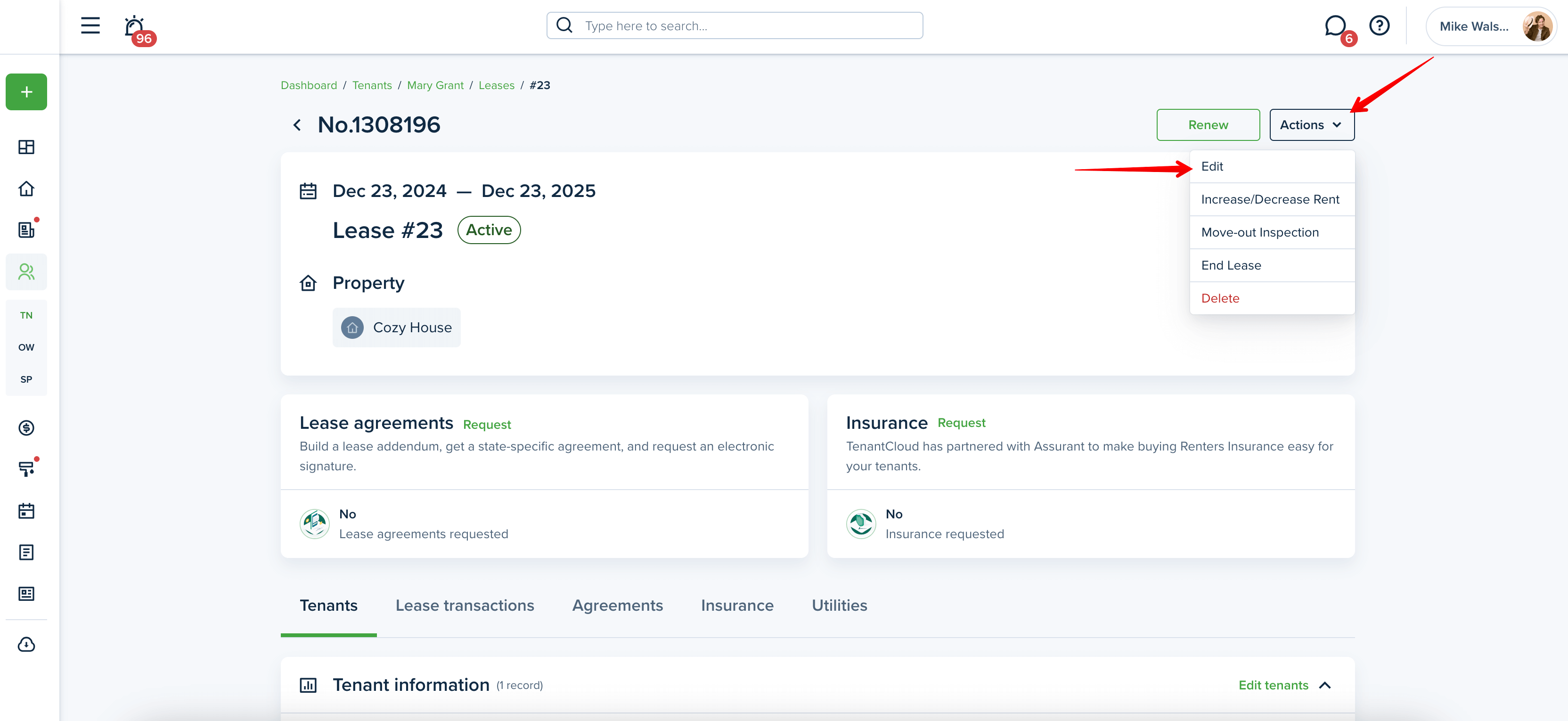Switch to the Agreements tab
The image size is (1568, 721).
[617, 605]
